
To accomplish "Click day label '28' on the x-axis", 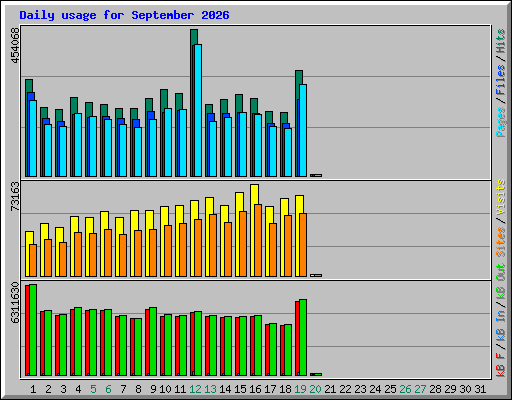I will [x=435, y=389].
